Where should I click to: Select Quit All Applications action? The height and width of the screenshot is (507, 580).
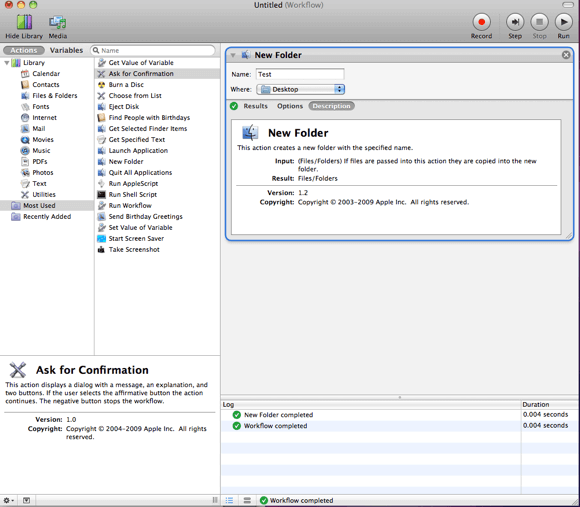[x=140, y=173]
